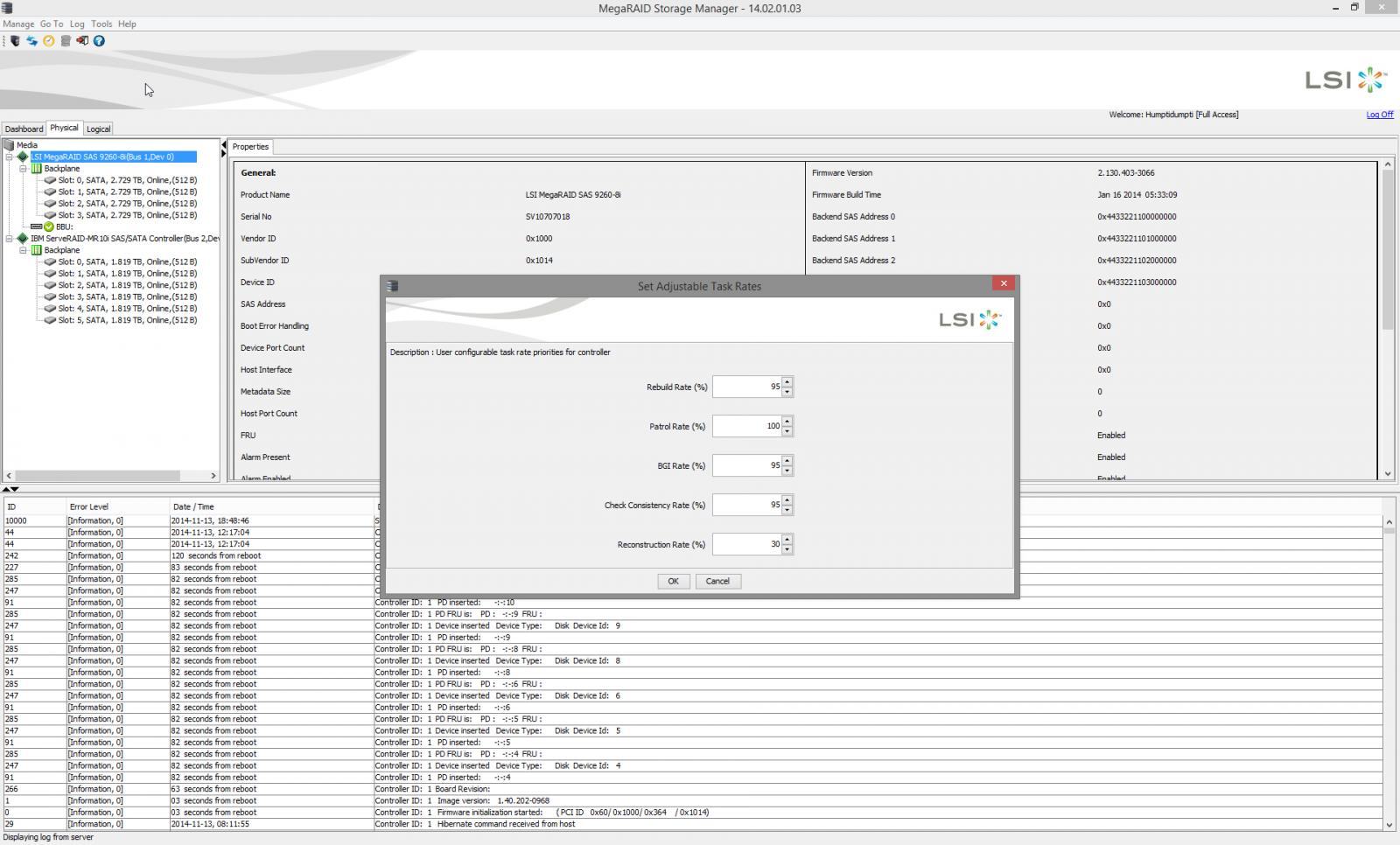Collapse the LSI MegaRAID SAS 9260-8i node
Image resolution: width=1400 pixels, height=845 pixels.
(10, 157)
